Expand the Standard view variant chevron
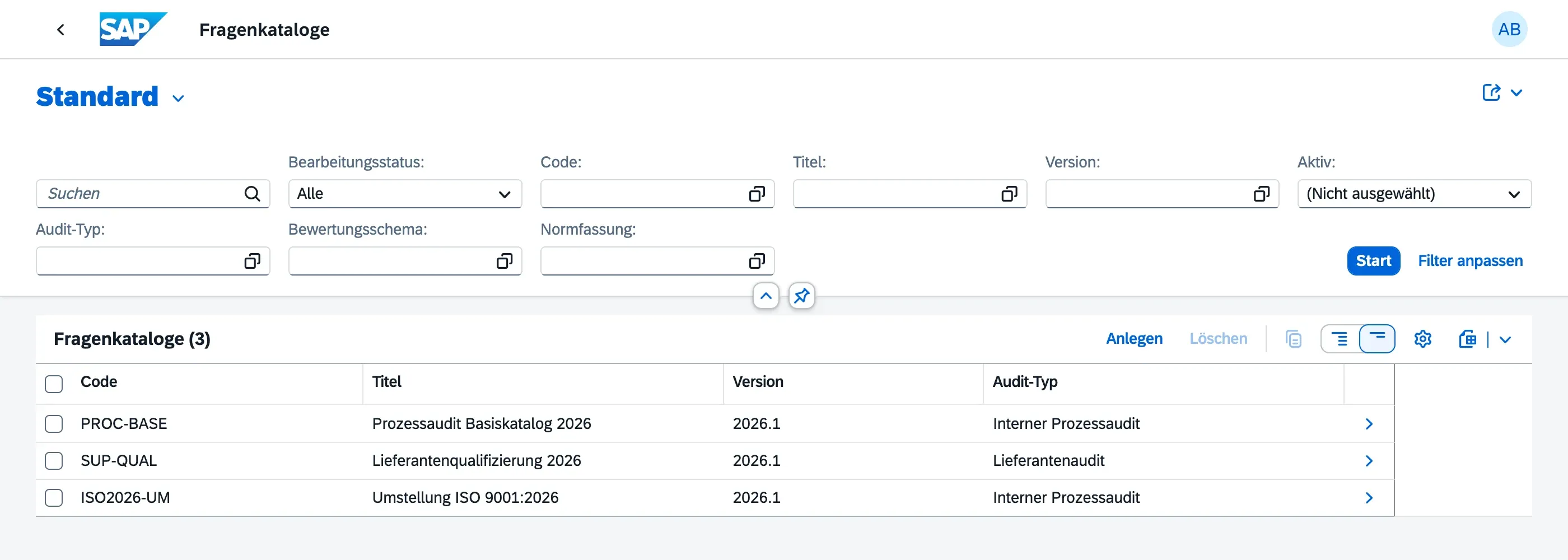The width and height of the screenshot is (1568, 560). point(178,98)
